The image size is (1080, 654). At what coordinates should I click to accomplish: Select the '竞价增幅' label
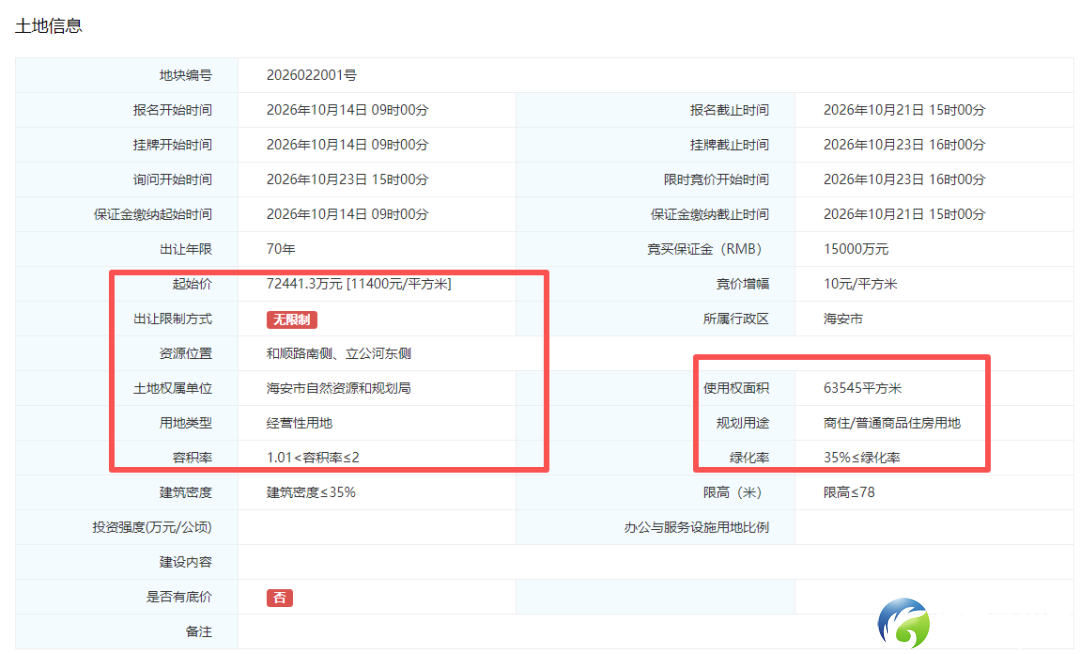click(x=742, y=284)
